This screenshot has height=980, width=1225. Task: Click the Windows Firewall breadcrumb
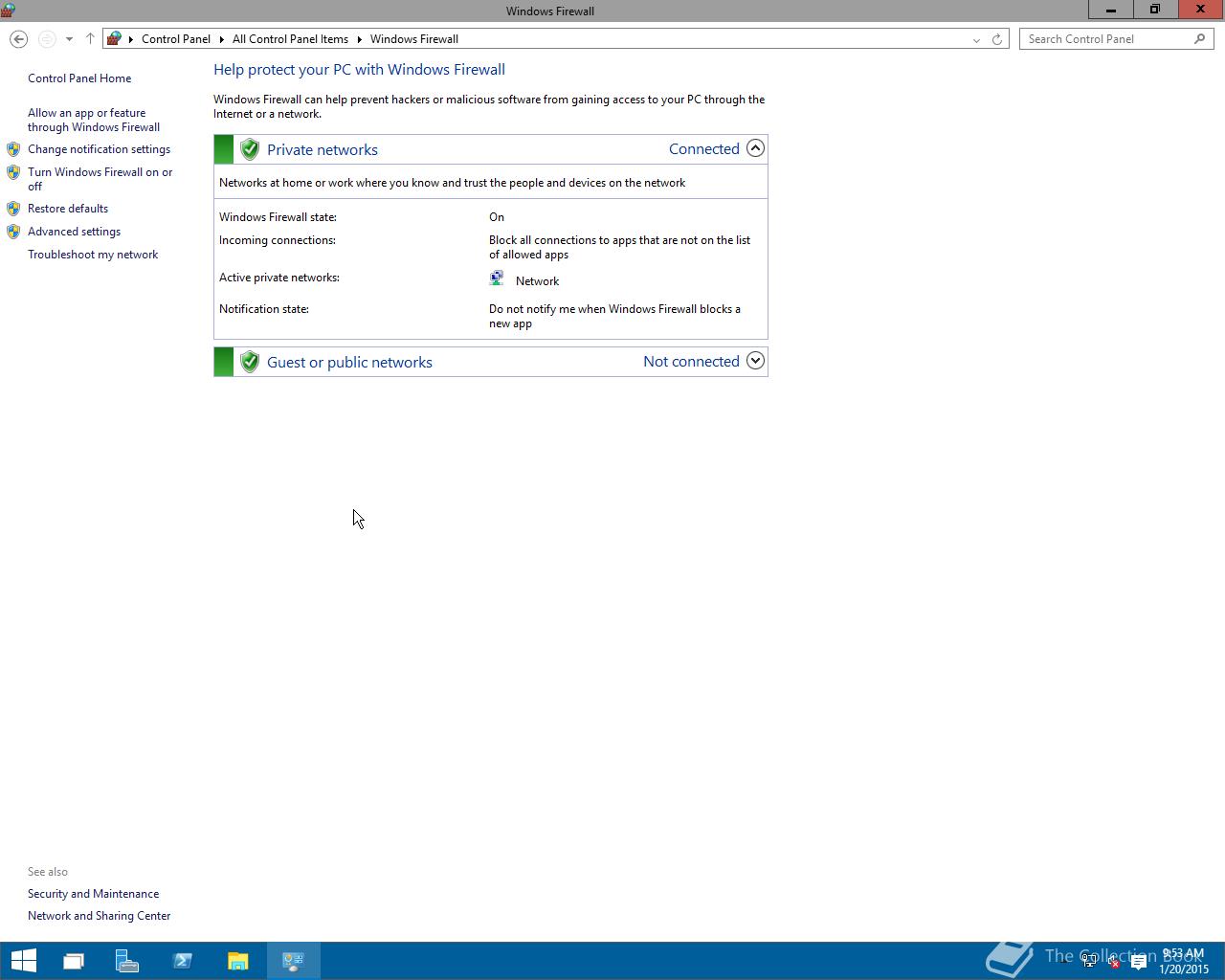coord(414,39)
